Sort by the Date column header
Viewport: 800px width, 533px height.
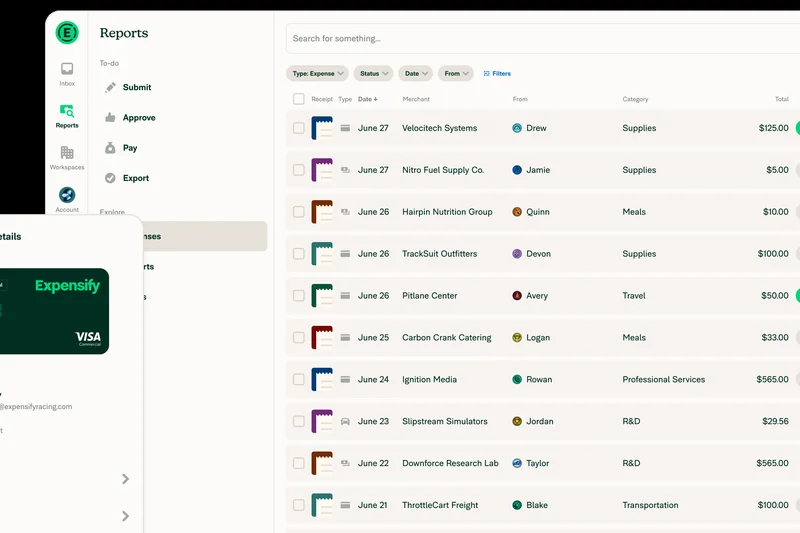pos(367,99)
